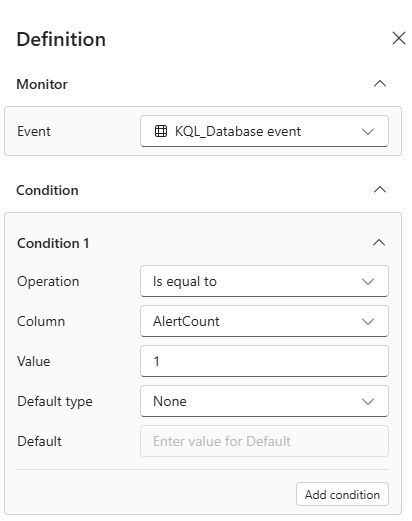Open the Default type dropdown showing None
Image resolution: width=412 pixels, height=521 pixels.
click(x=264, y=401)
